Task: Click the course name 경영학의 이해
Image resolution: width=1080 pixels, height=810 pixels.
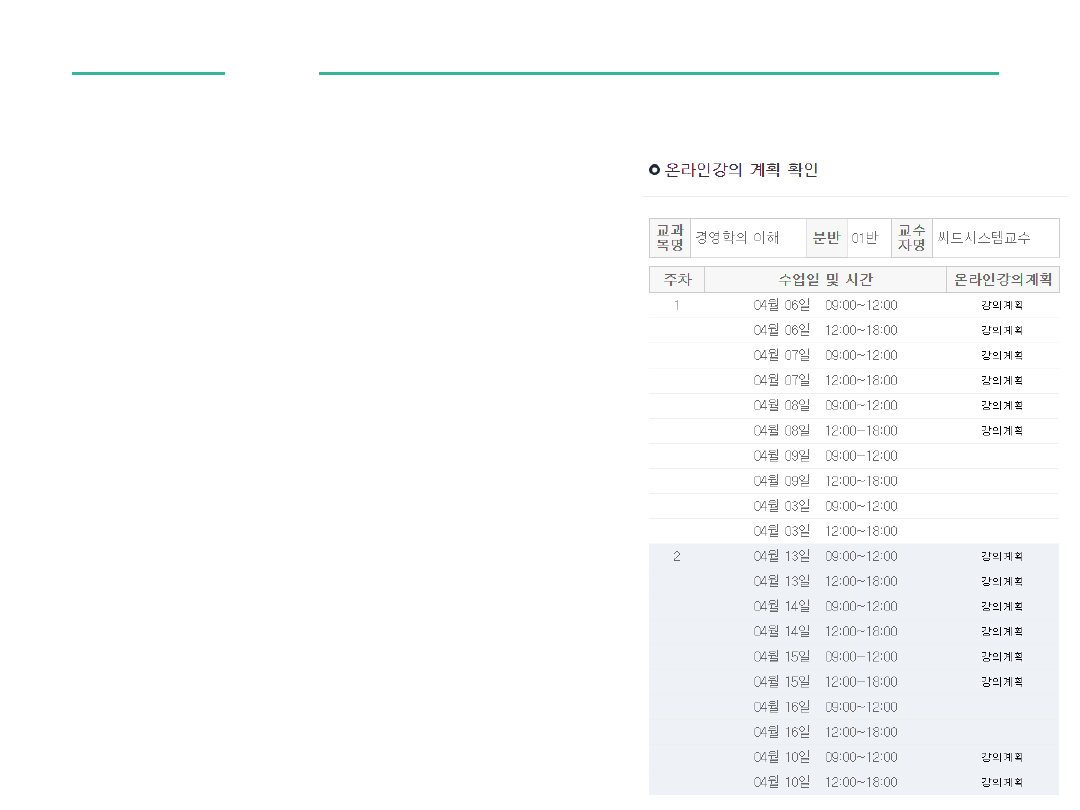Action: (737, 238)
